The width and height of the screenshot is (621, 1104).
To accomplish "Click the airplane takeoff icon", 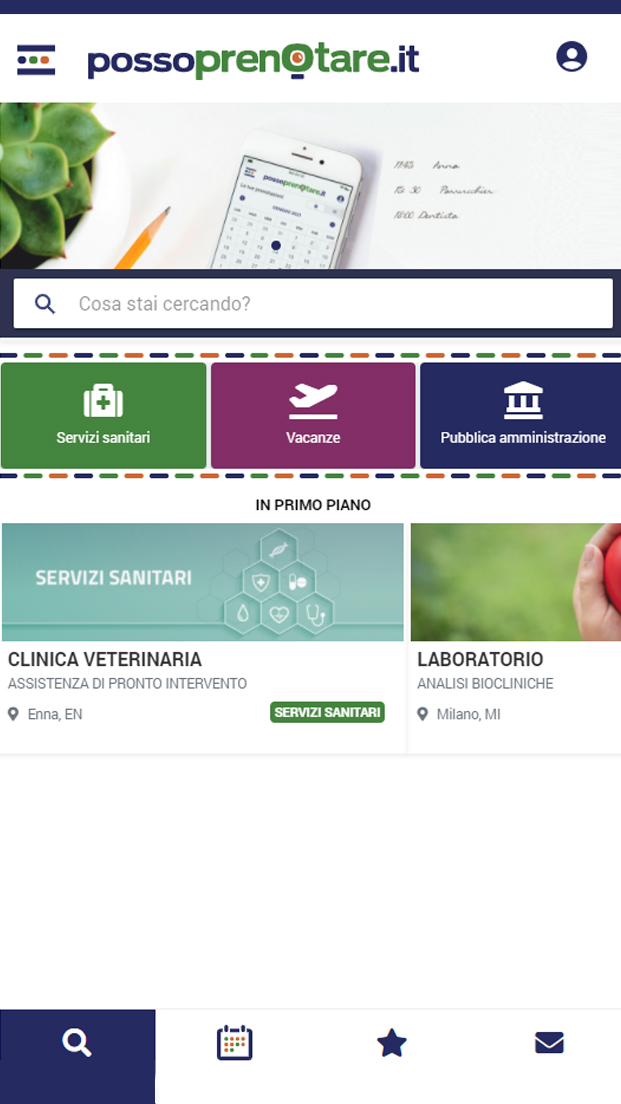I will click(313, 401).
